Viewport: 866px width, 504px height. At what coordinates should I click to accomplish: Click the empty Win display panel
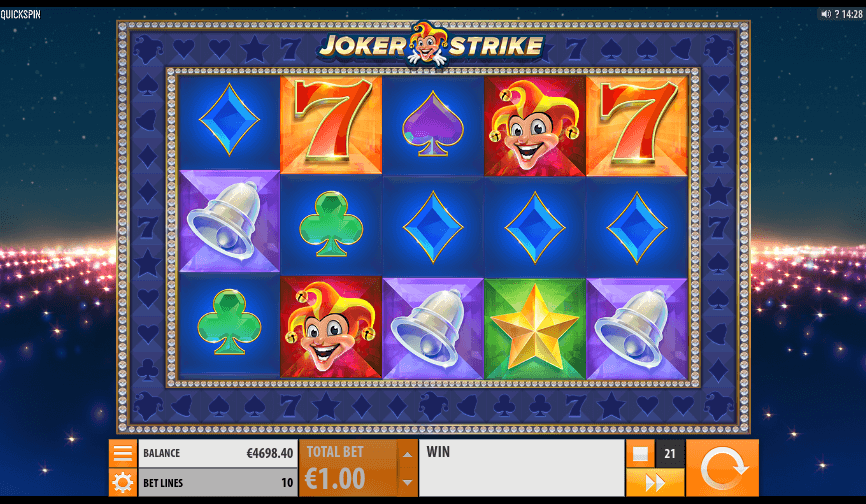tap(521, 468)
